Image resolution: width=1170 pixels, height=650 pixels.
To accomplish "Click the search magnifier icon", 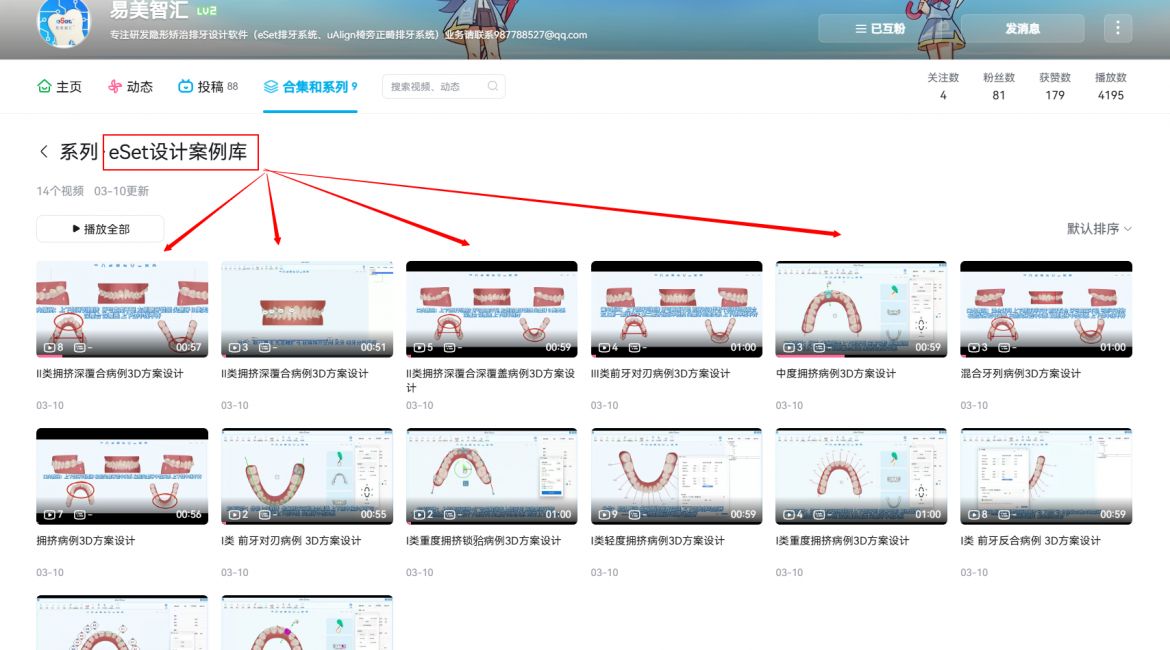I will click(x=493, y=87).
